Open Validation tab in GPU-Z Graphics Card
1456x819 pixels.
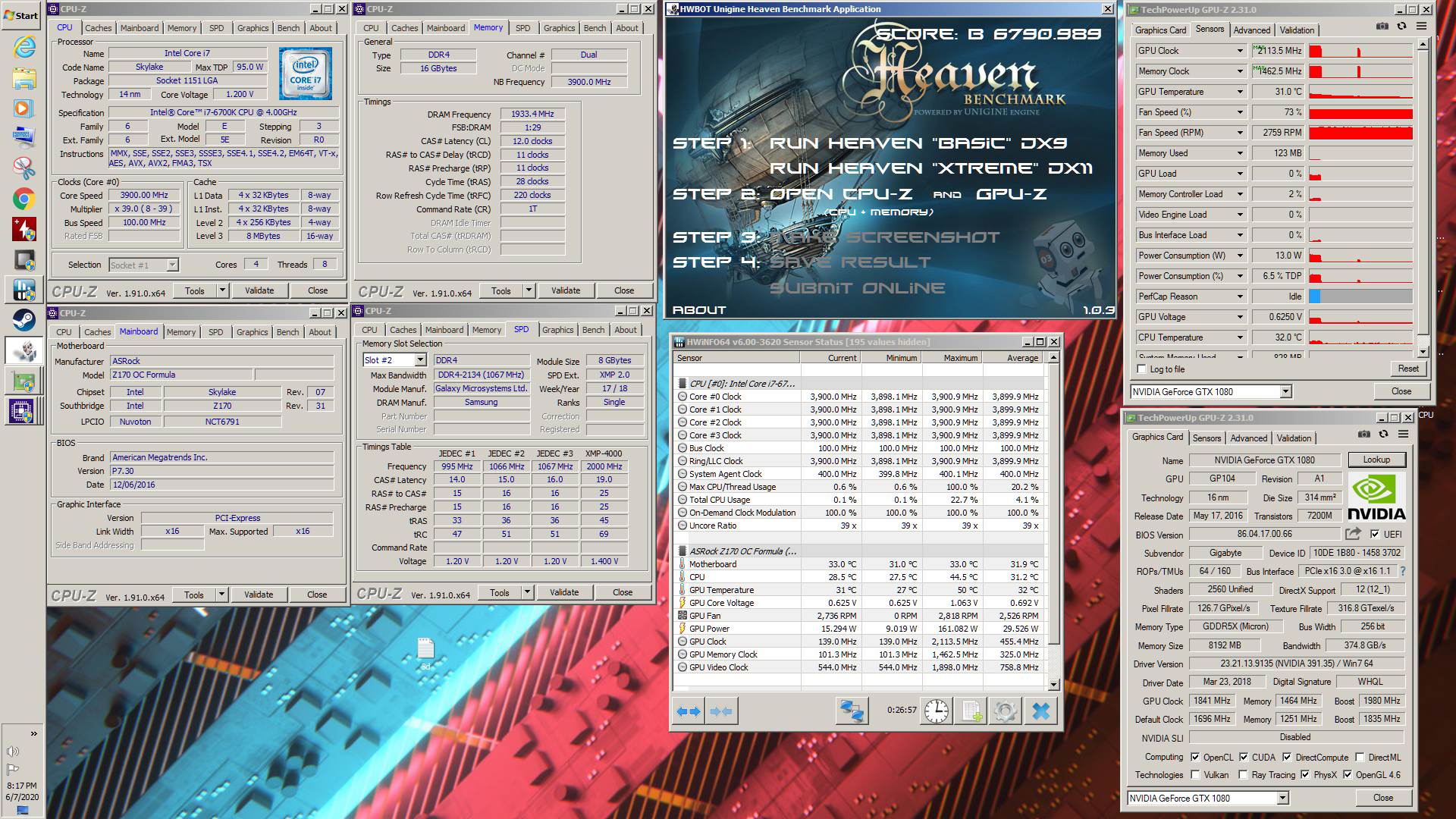coord(1294,438)
